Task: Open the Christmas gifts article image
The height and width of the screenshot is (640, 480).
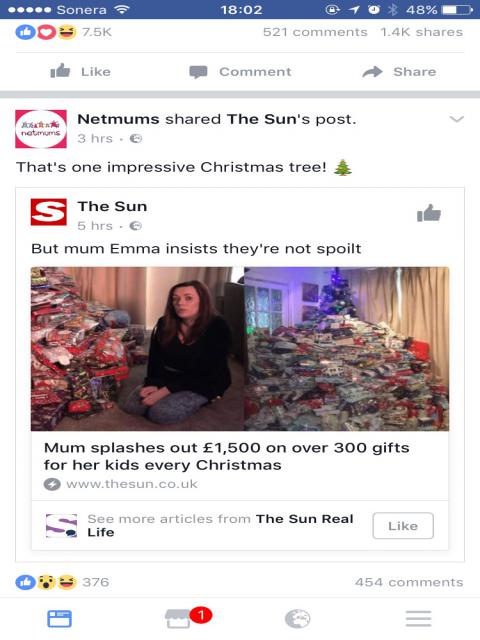Action: click(240, 349)
